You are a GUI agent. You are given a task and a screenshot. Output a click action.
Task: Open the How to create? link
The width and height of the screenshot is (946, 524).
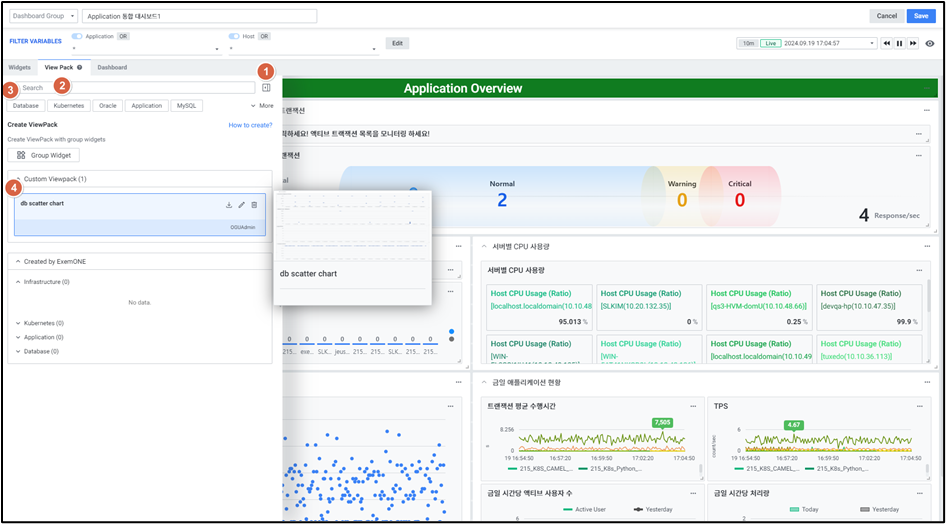point(250,125)
